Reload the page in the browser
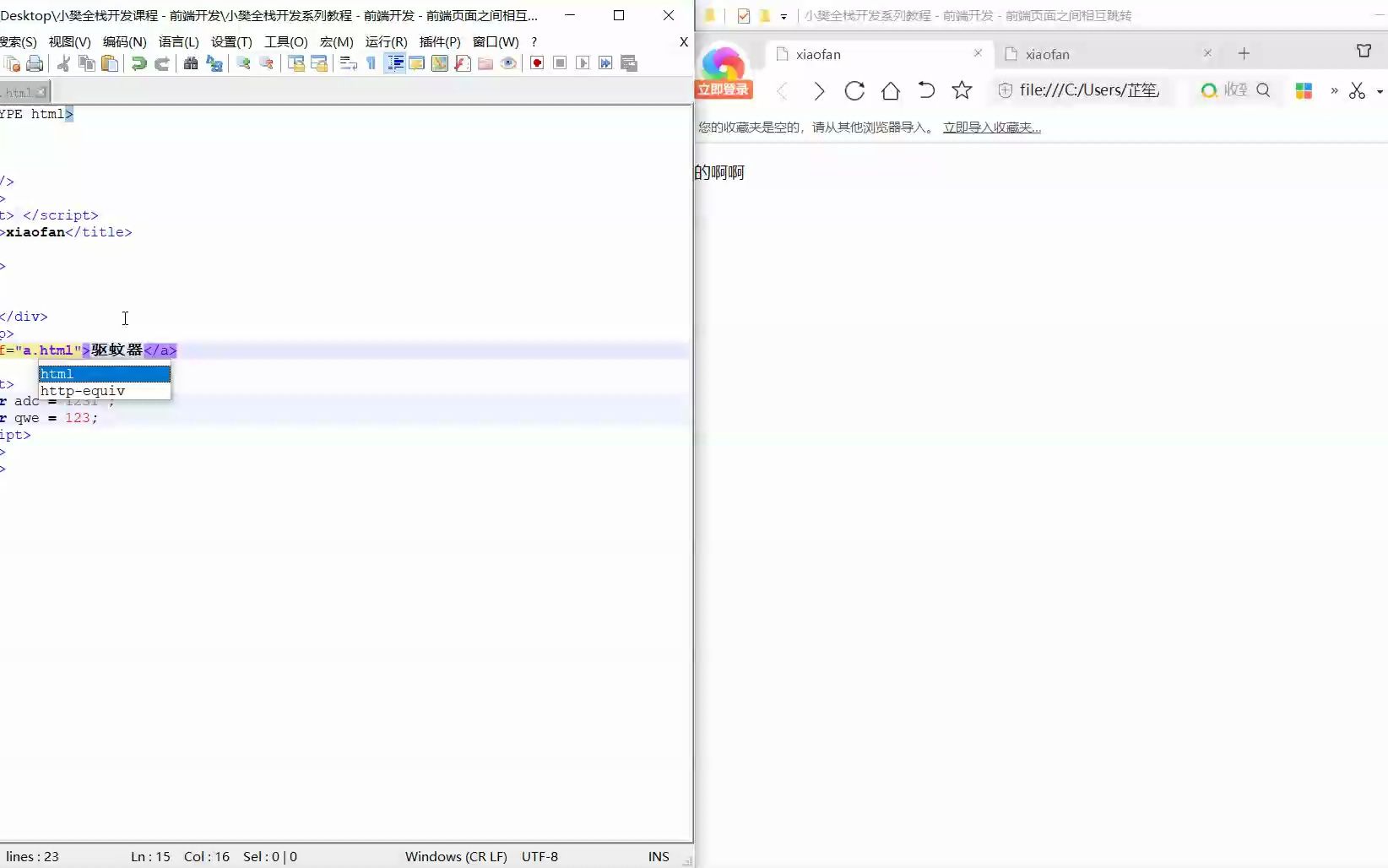 coord(854,90)
